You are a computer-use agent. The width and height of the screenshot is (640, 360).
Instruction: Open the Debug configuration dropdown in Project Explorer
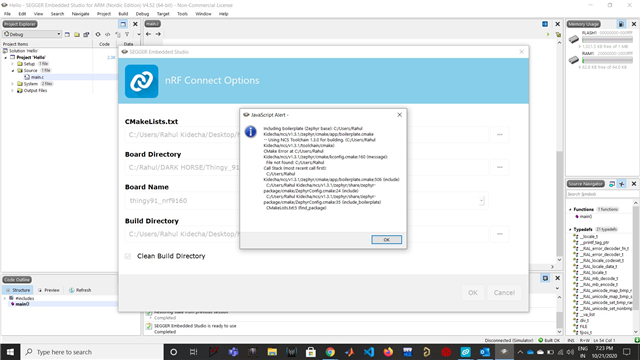(32, 34)
